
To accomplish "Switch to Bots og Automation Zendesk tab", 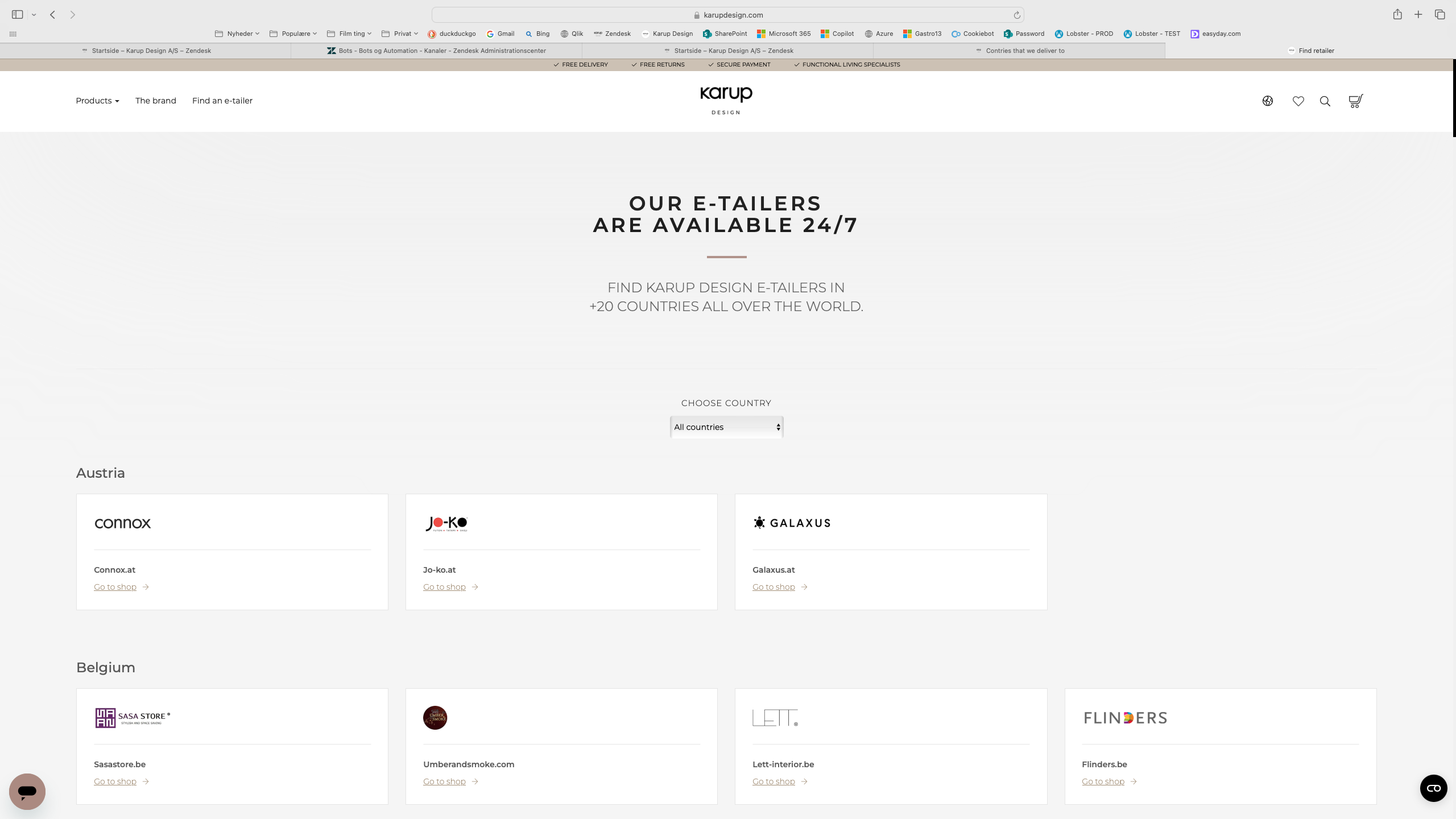I will pos(441,51).
